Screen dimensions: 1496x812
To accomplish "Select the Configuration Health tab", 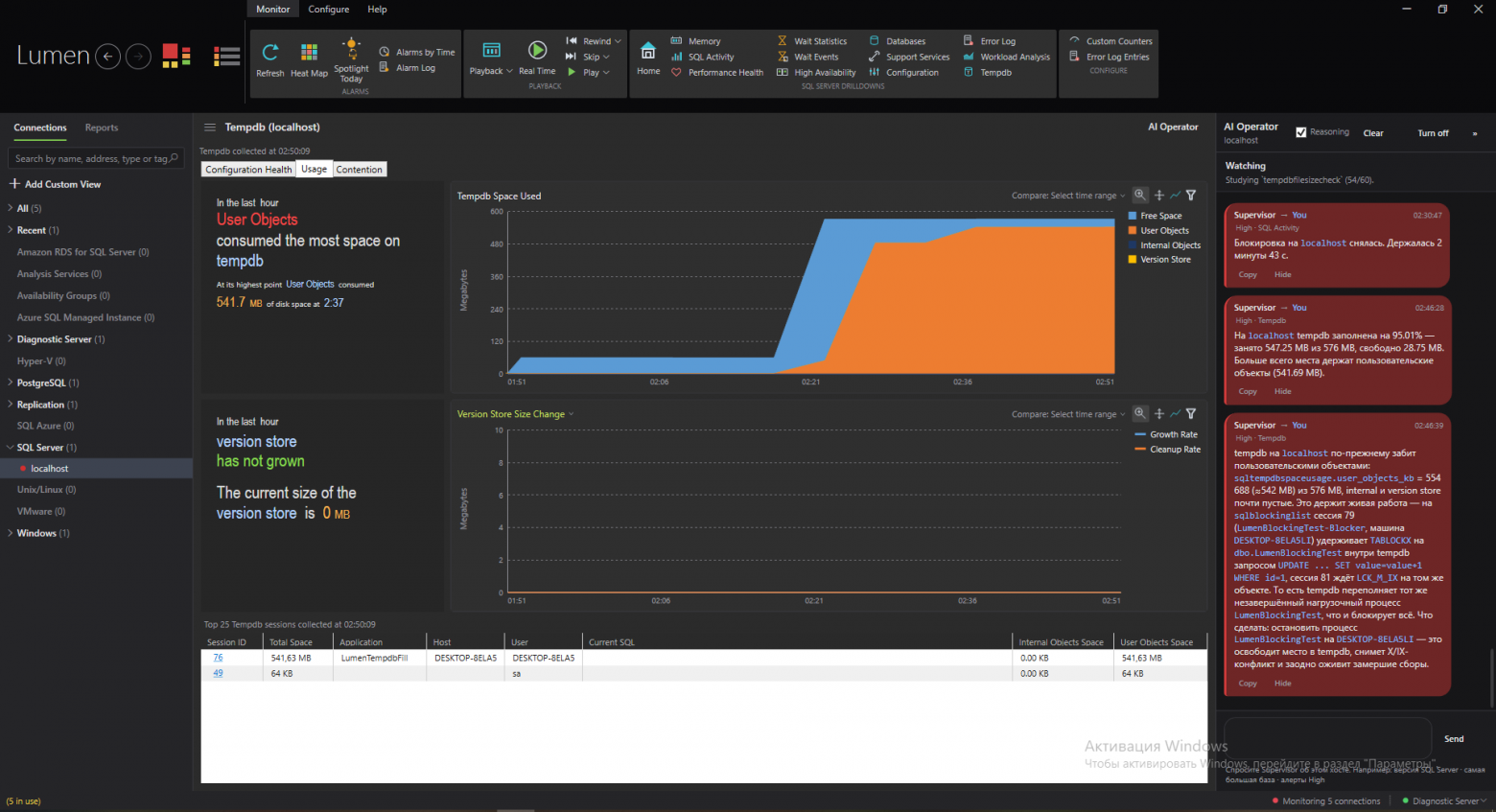I will 248,170.
